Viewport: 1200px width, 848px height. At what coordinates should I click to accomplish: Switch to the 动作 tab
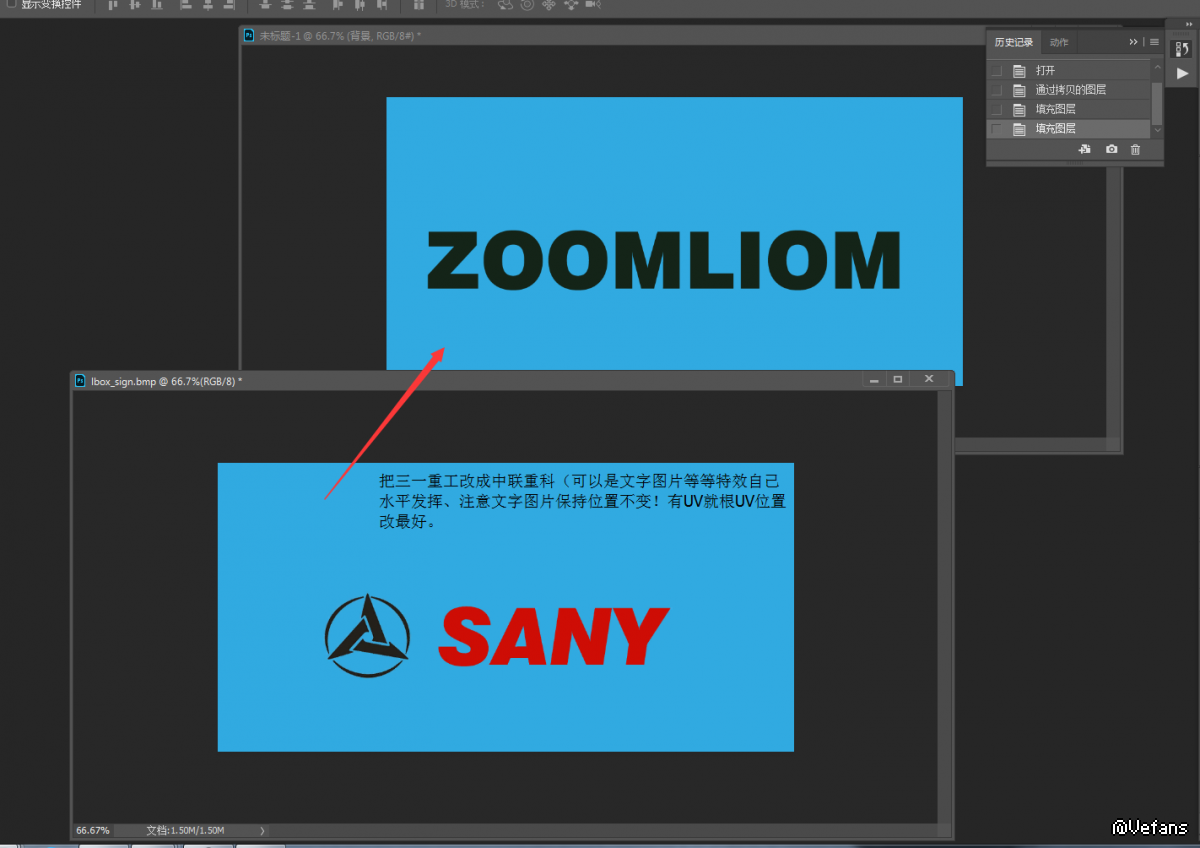click(1059, 42)
